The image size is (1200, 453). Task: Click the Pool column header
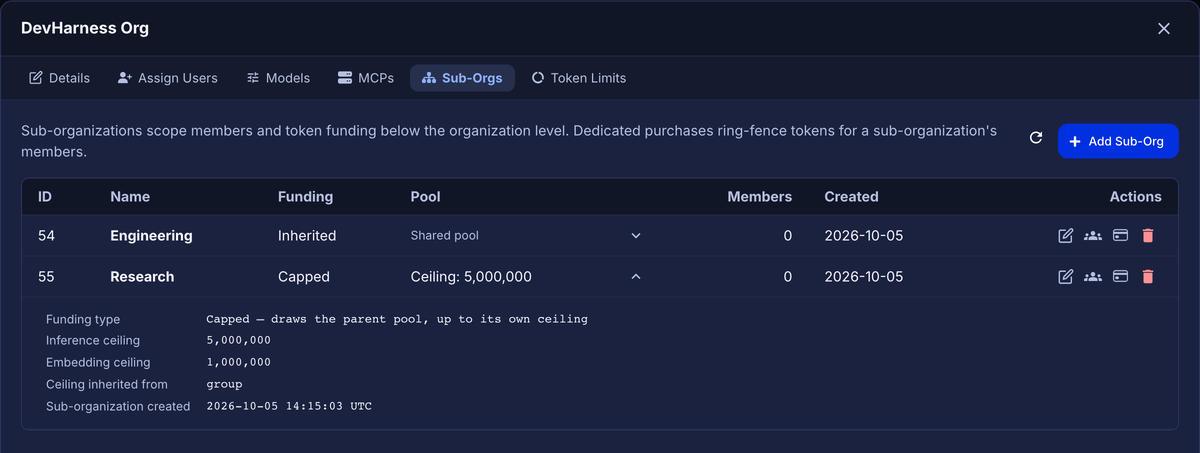(426, 197)
